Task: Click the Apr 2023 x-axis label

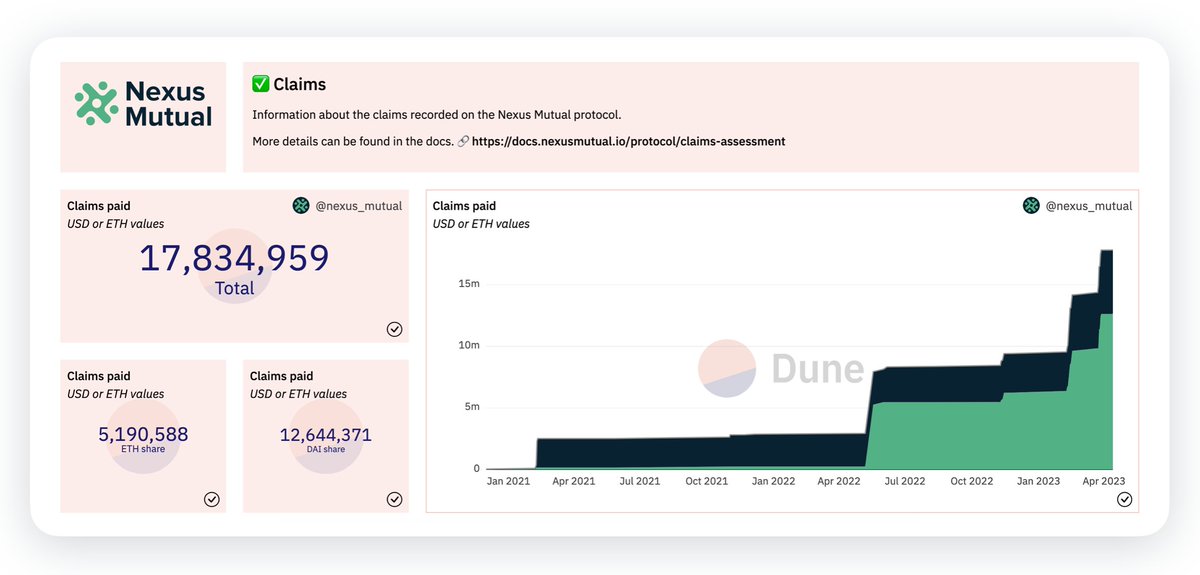Action: [x=1103, y=481]
